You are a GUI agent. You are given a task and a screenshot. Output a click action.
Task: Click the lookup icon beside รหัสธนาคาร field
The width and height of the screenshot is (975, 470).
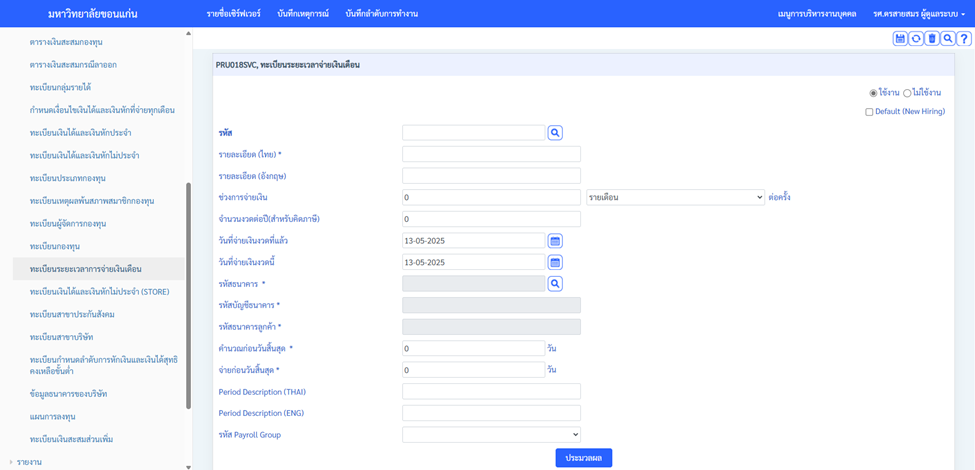[555, 284]
